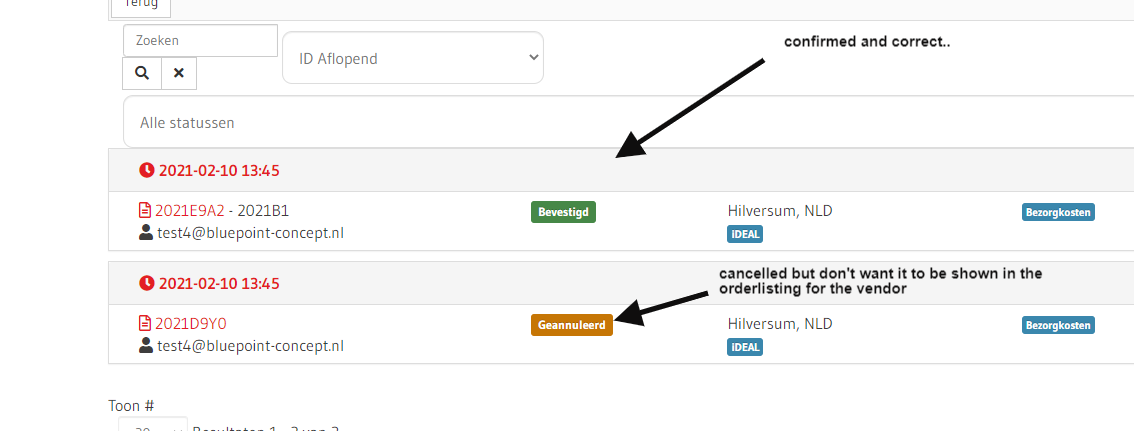Clear the search with the X icon

coord(179,73)
